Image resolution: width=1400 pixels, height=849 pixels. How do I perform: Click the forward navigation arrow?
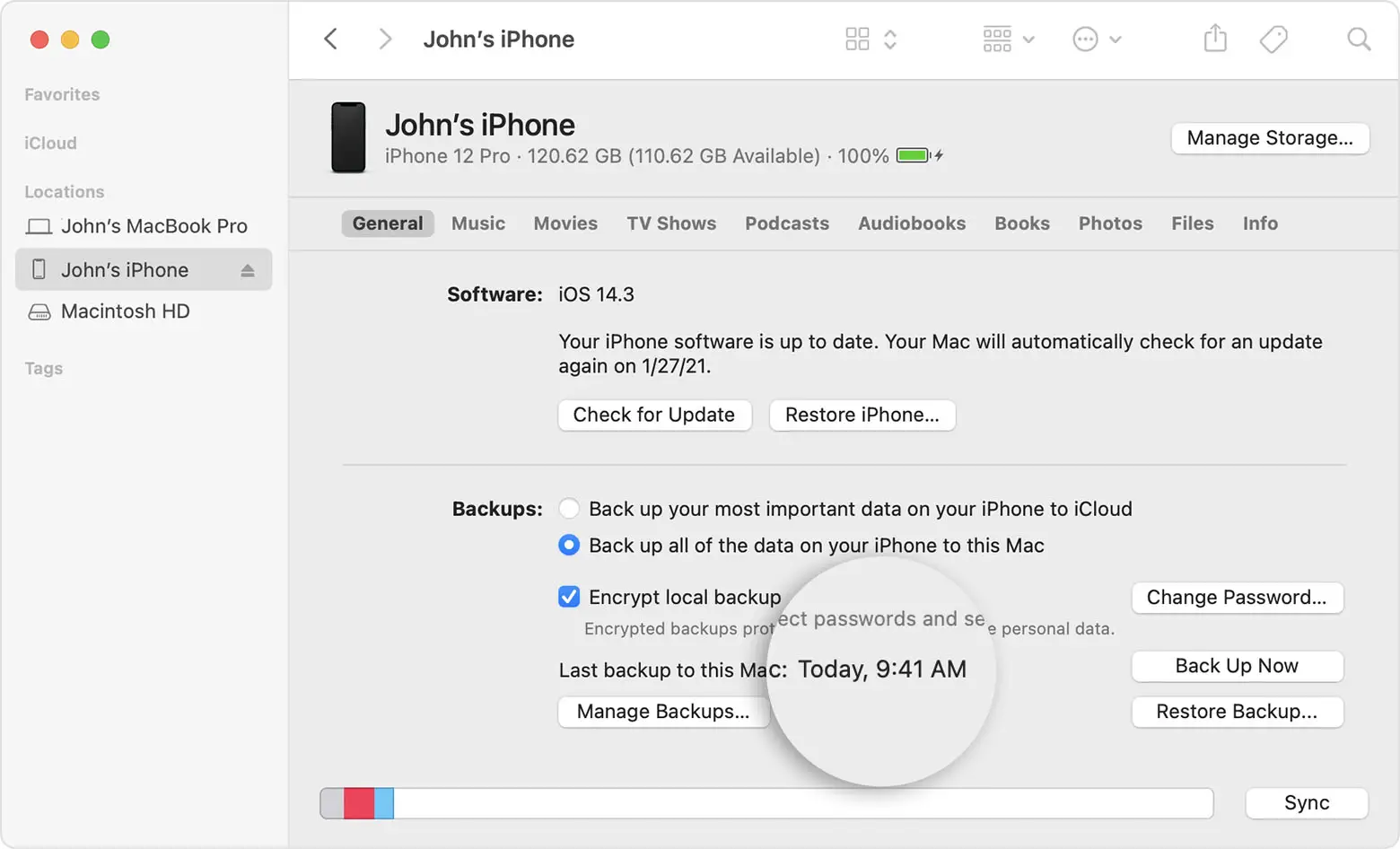384,39
